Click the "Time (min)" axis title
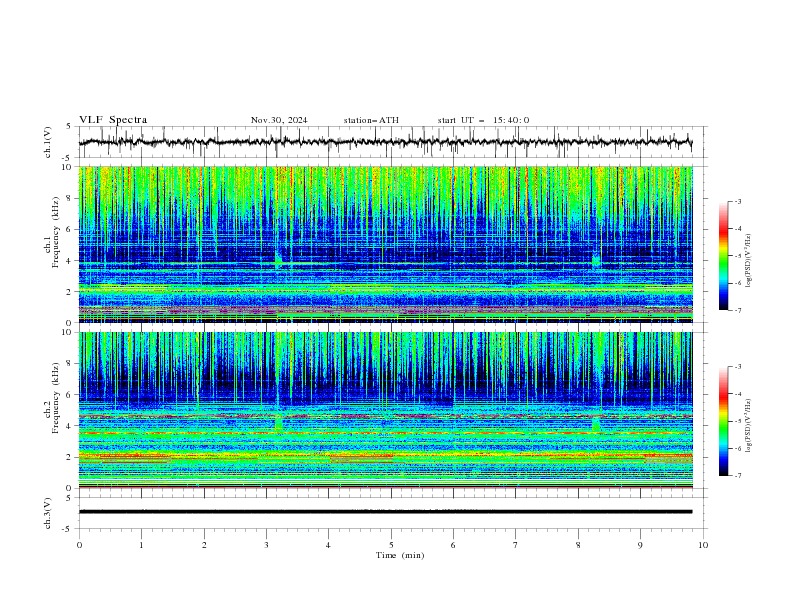This screenshot has height=612, width=792. 400,555
